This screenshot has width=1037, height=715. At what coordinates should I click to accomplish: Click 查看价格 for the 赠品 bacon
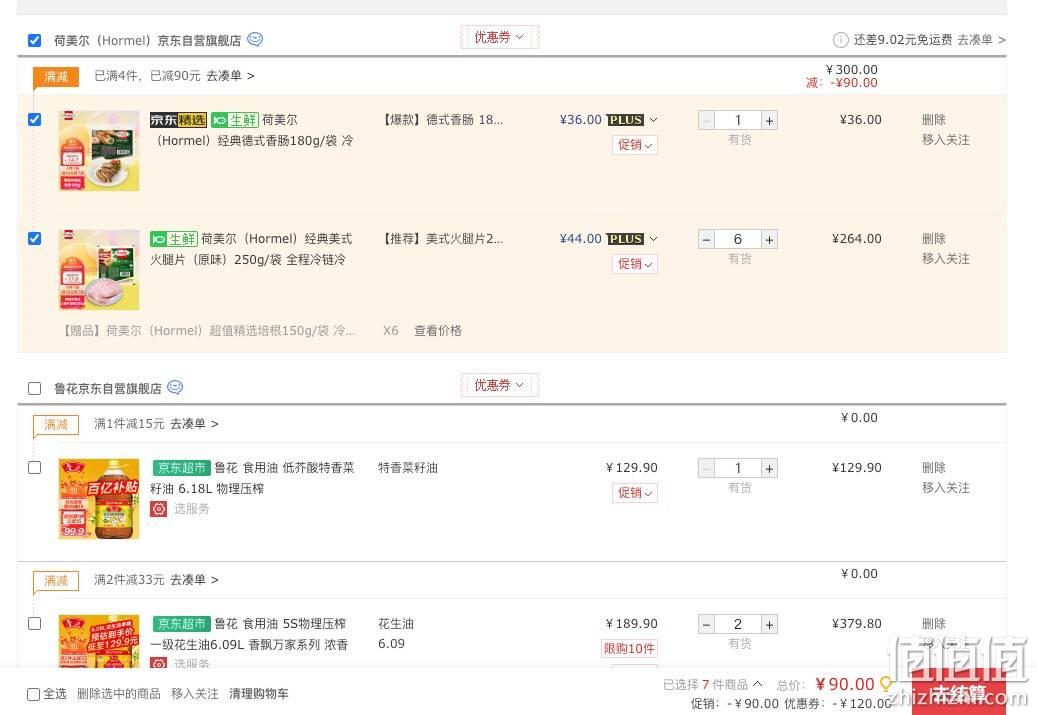pos(438,331)
